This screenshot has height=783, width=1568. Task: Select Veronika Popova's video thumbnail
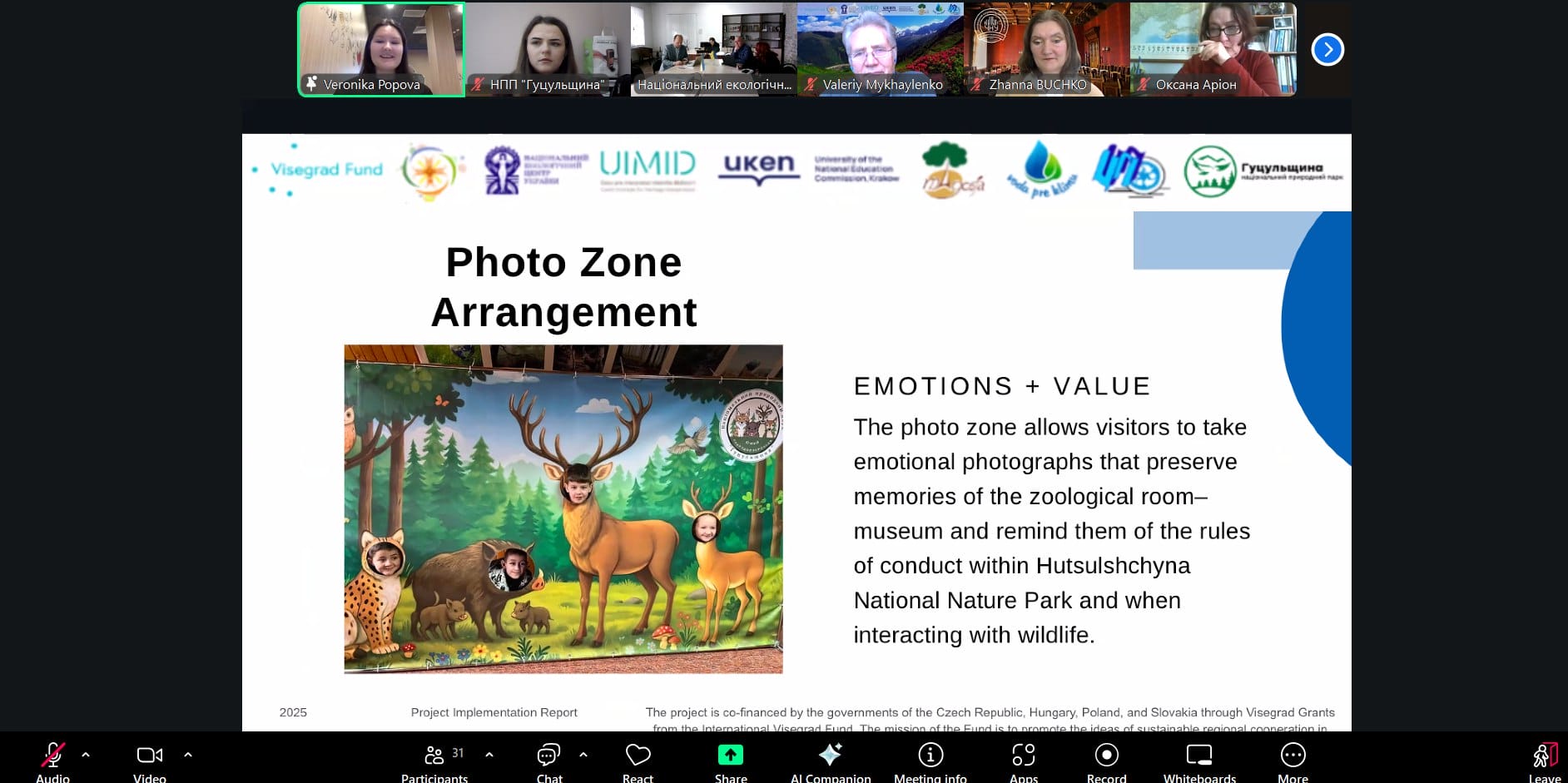click(381, 49)
